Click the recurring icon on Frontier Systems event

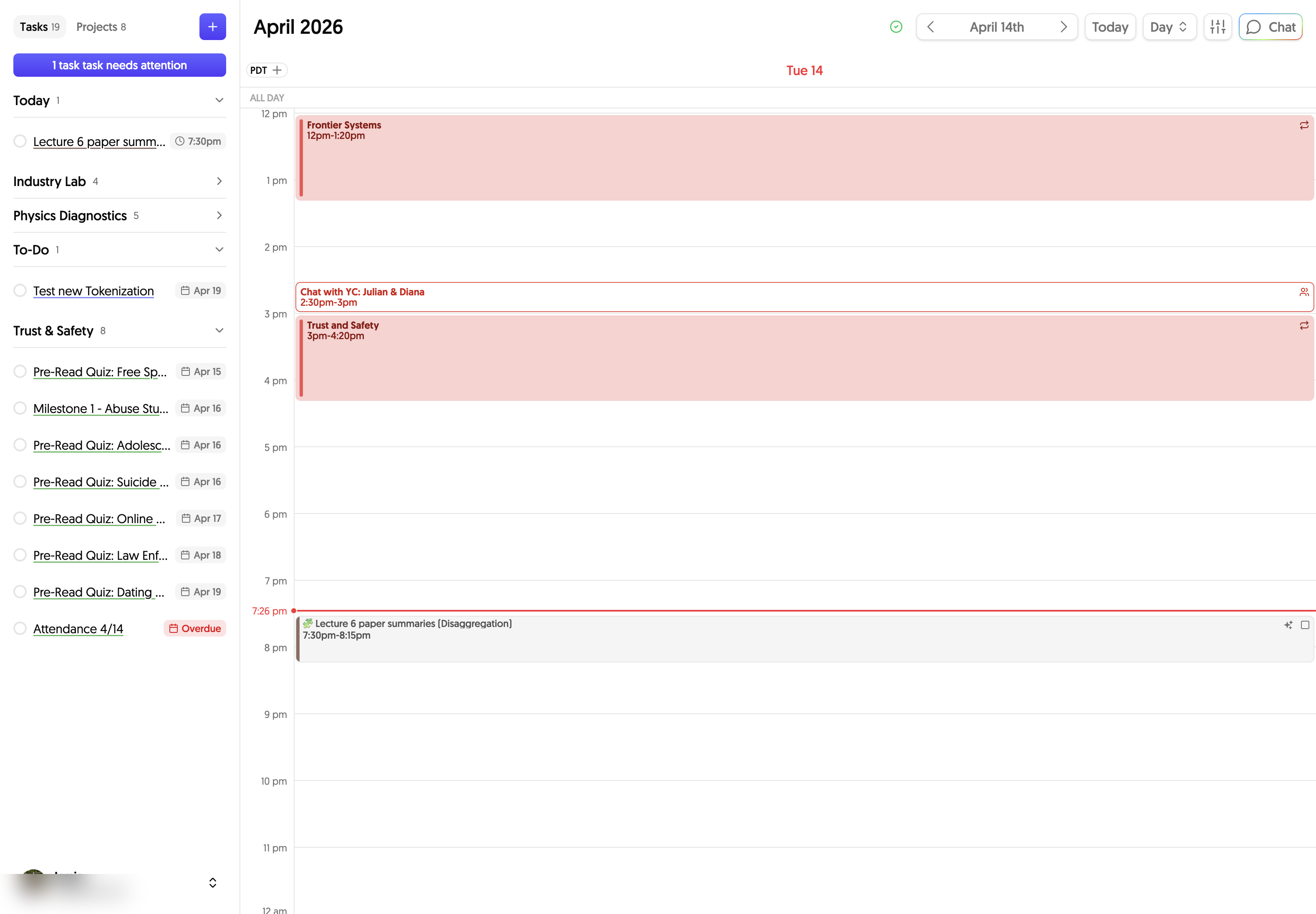pos(1303,126)
